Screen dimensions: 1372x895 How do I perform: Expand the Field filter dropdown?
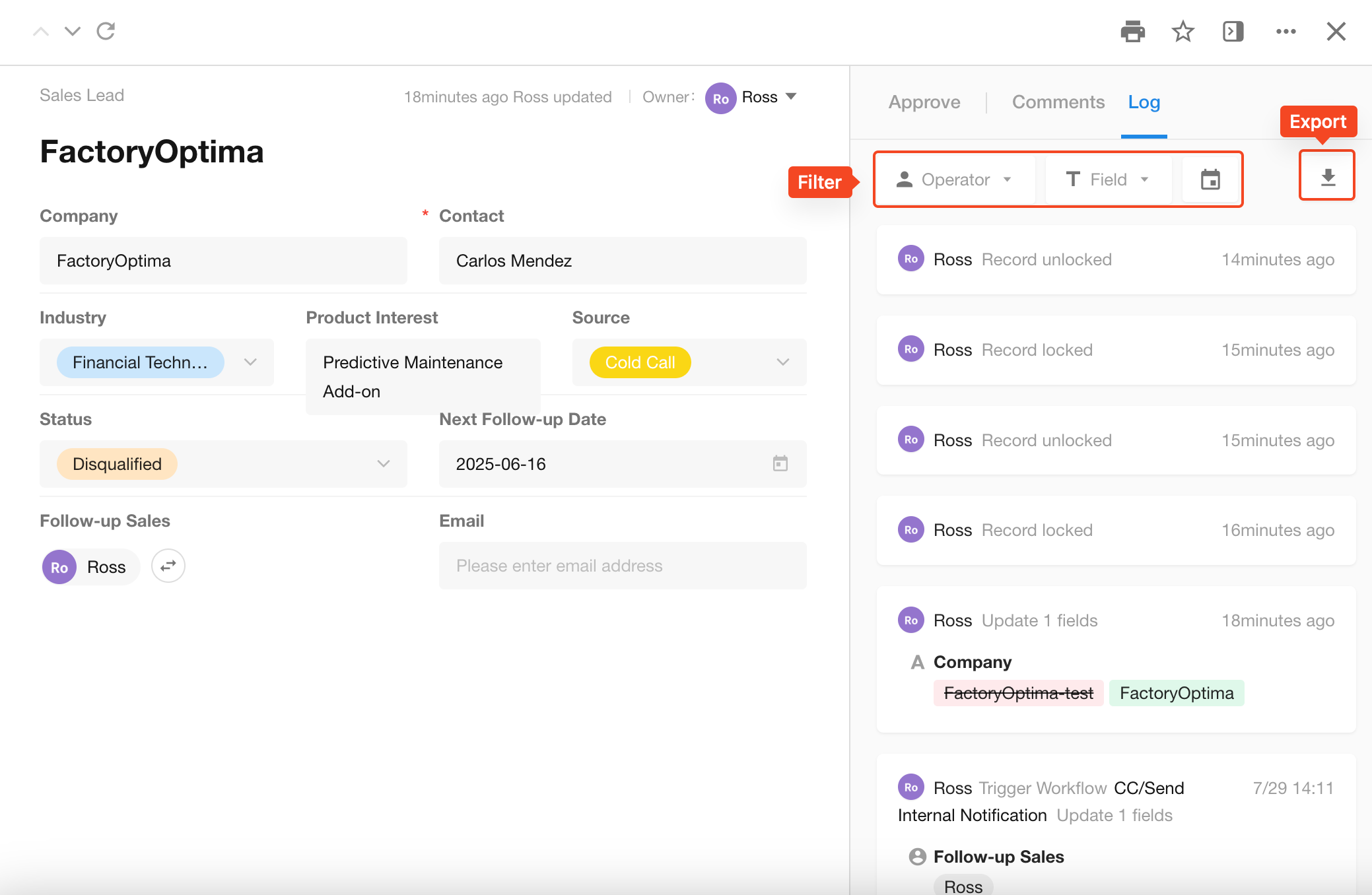coord(1108,180)
